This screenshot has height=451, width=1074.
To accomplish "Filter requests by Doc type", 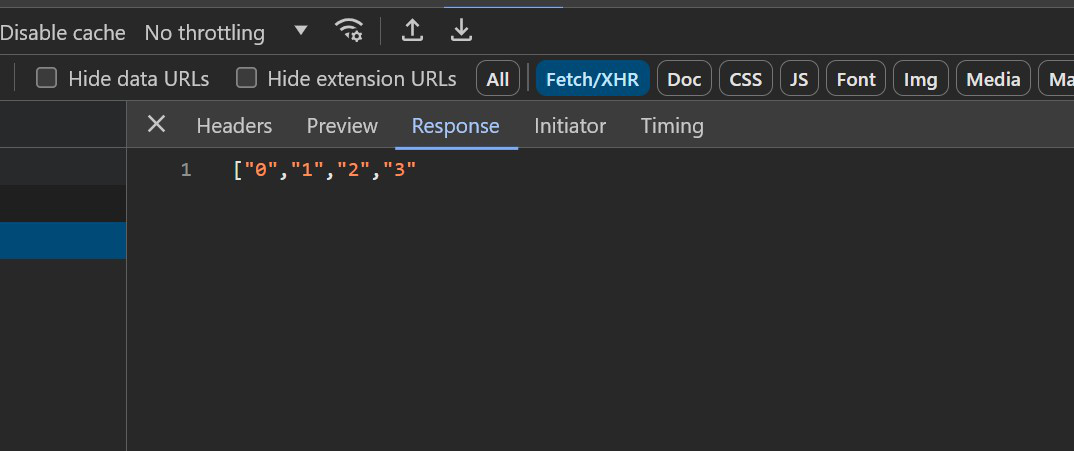I will click(684, 79).
